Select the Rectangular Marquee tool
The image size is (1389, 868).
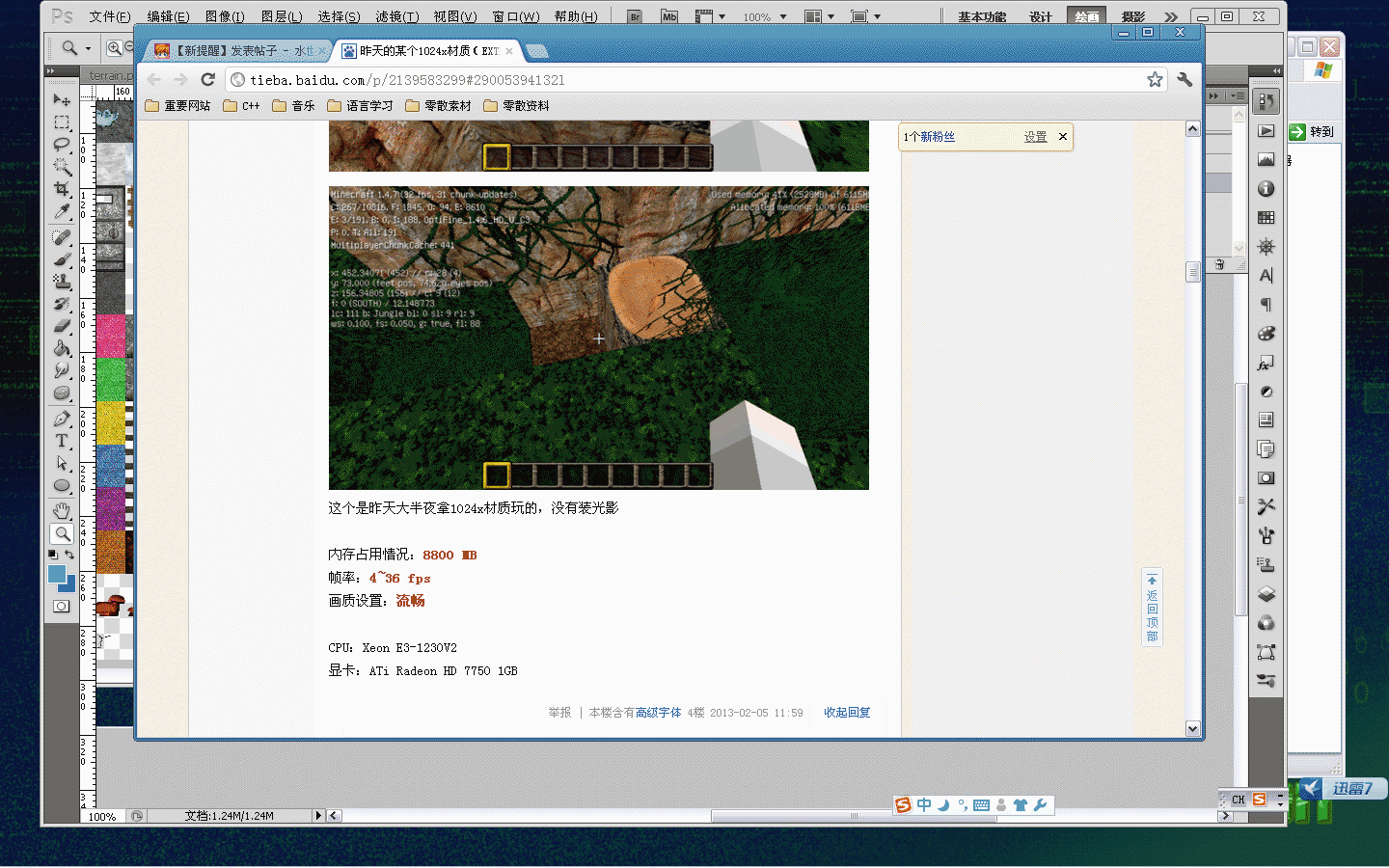point(62,122)
